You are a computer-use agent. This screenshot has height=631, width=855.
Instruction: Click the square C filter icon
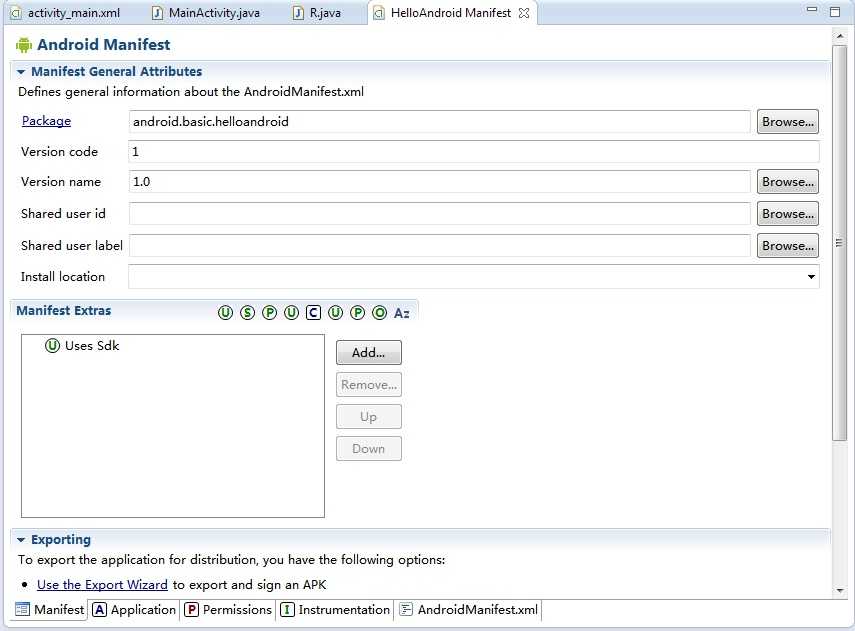tap(314, 313)
